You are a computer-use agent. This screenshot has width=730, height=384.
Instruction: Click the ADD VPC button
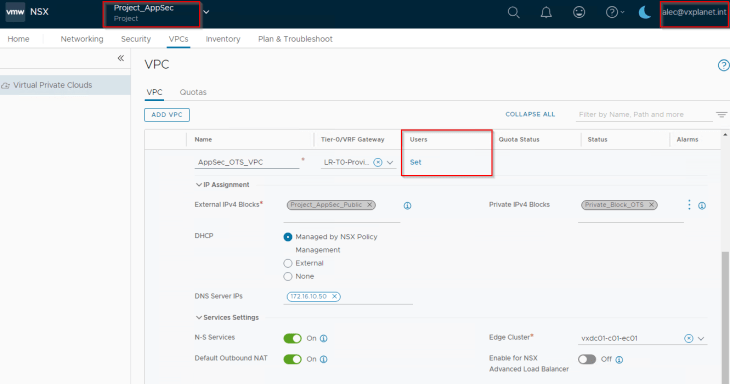point(167,115)
